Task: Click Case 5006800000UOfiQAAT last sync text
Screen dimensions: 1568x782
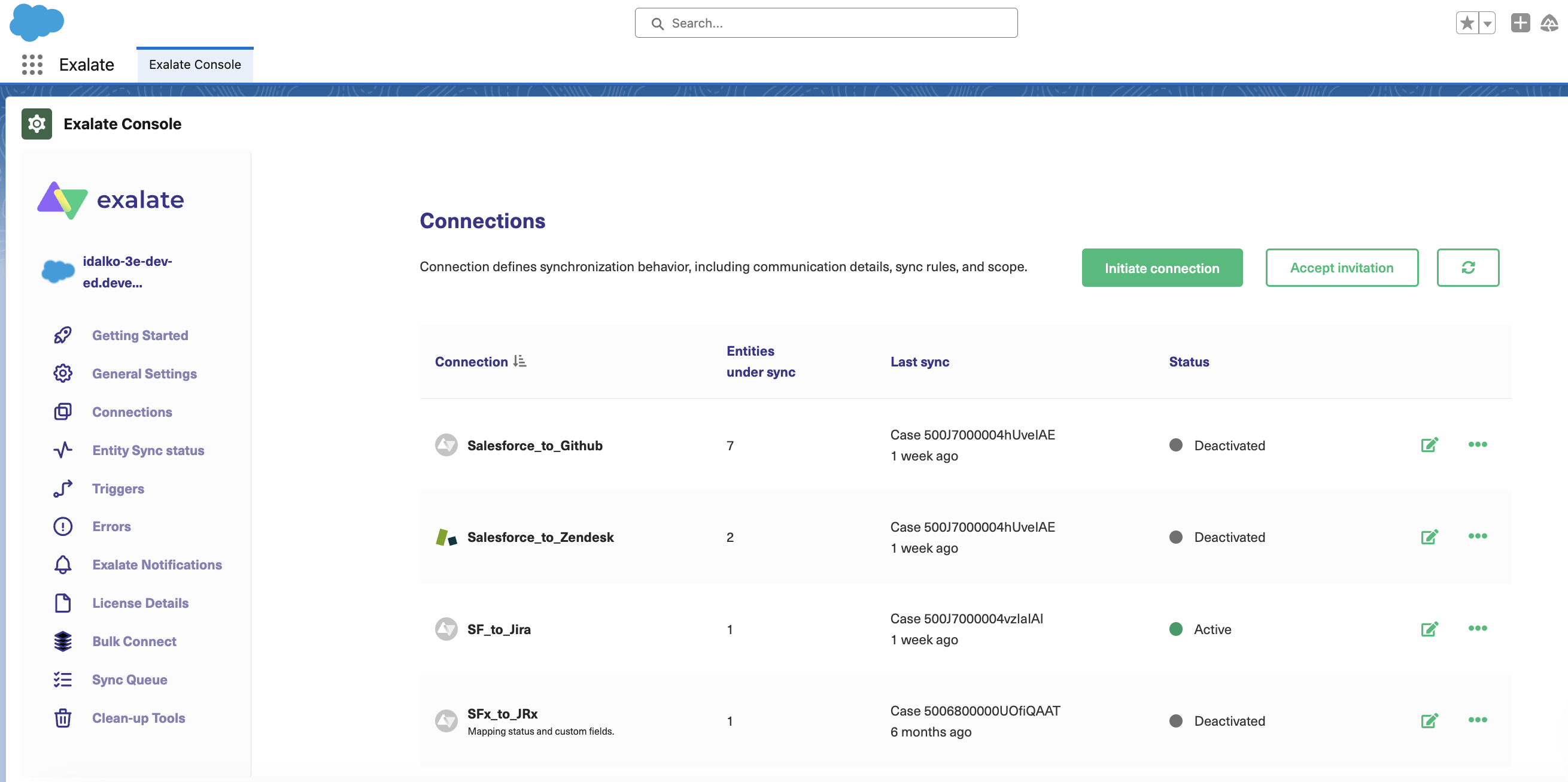Action: click(974, 711)
